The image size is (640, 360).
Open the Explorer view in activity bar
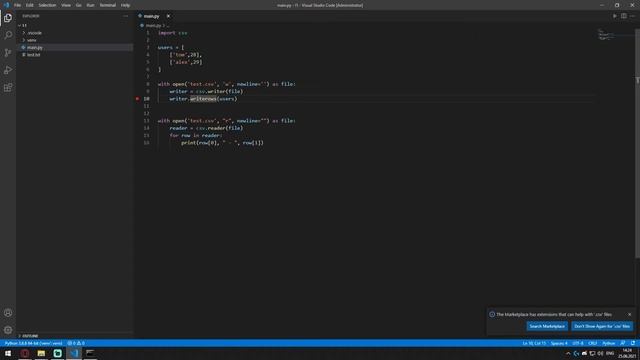(8, 18)
